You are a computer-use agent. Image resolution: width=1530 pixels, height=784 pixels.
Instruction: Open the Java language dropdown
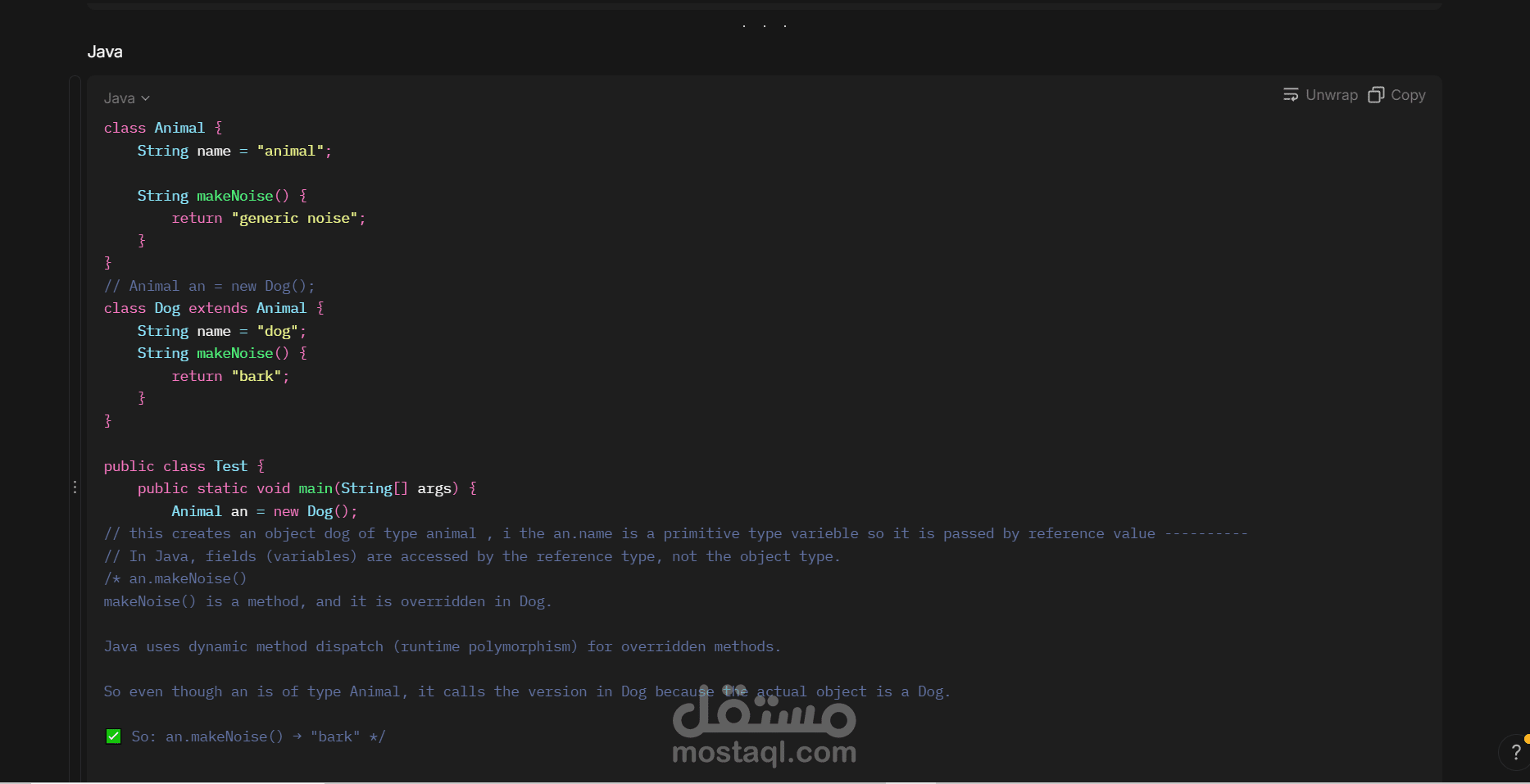point(127,98)
